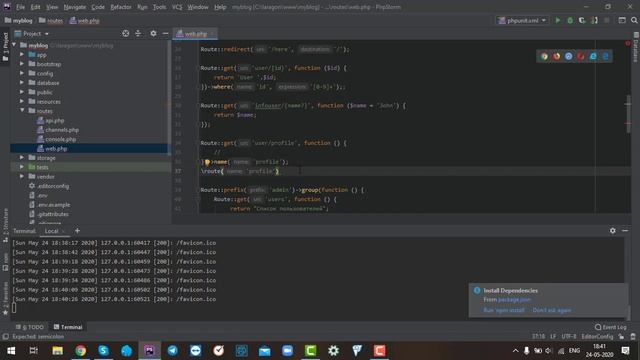Expand the database folder
640x360 pixels.
(x=22, y=83)
